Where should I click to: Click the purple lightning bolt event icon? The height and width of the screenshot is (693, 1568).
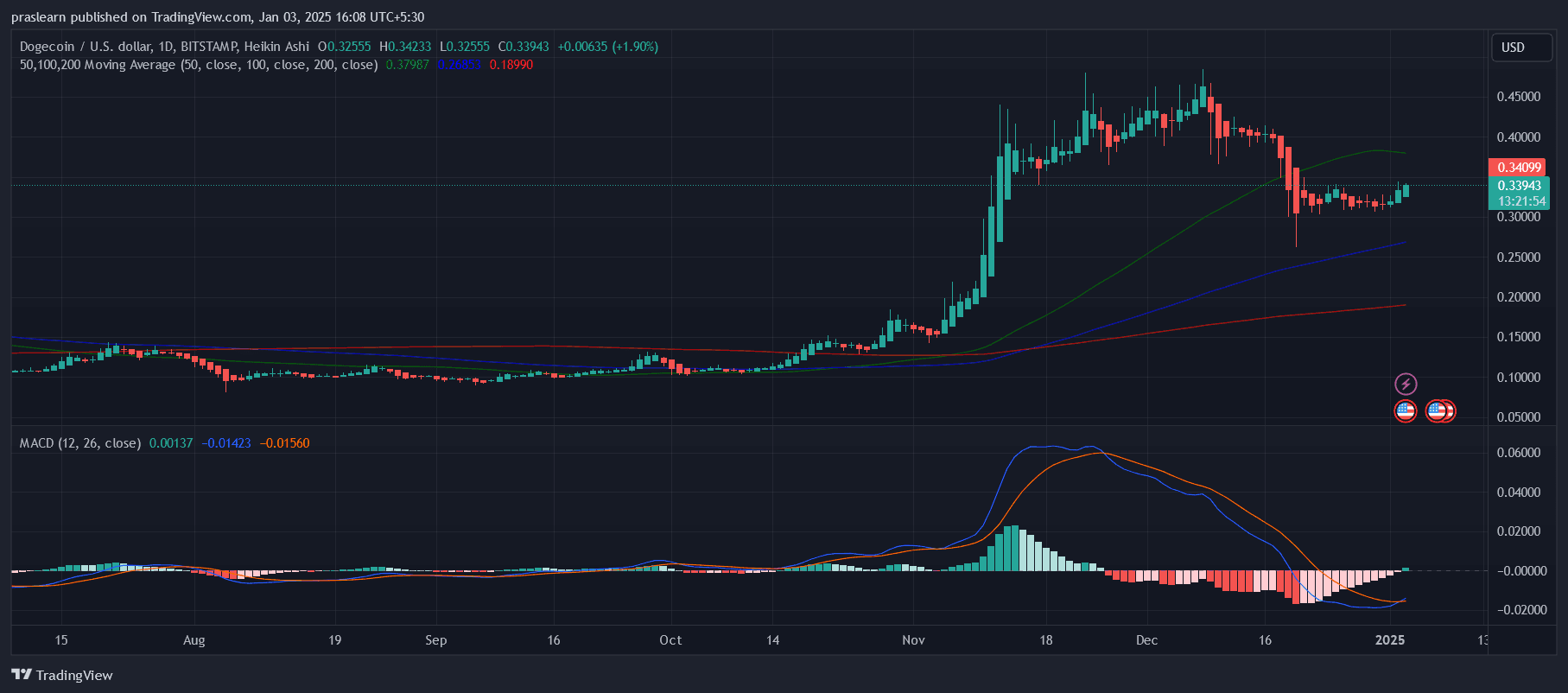tap(1406, 385)
